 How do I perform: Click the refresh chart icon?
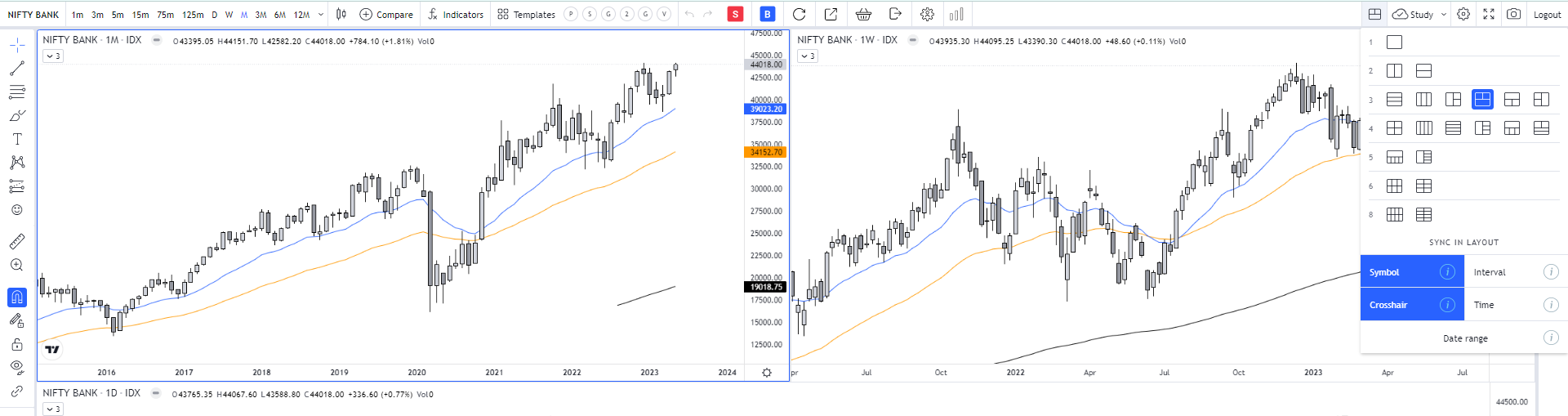[x=800, y=14]
